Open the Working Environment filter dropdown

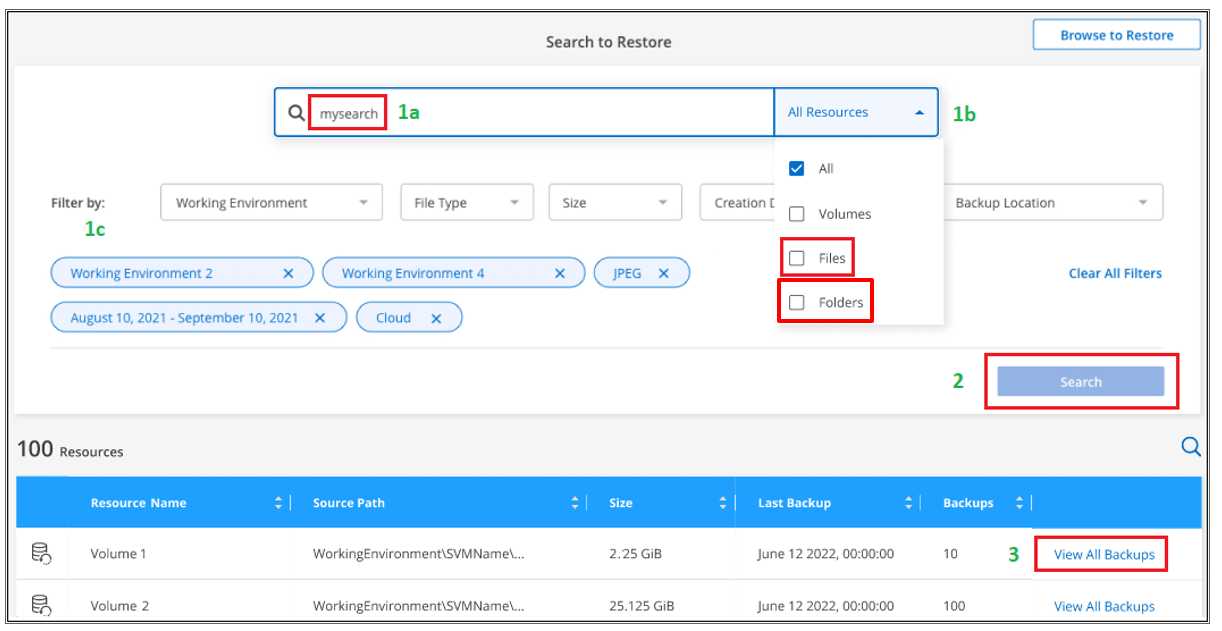click(271, 202)
